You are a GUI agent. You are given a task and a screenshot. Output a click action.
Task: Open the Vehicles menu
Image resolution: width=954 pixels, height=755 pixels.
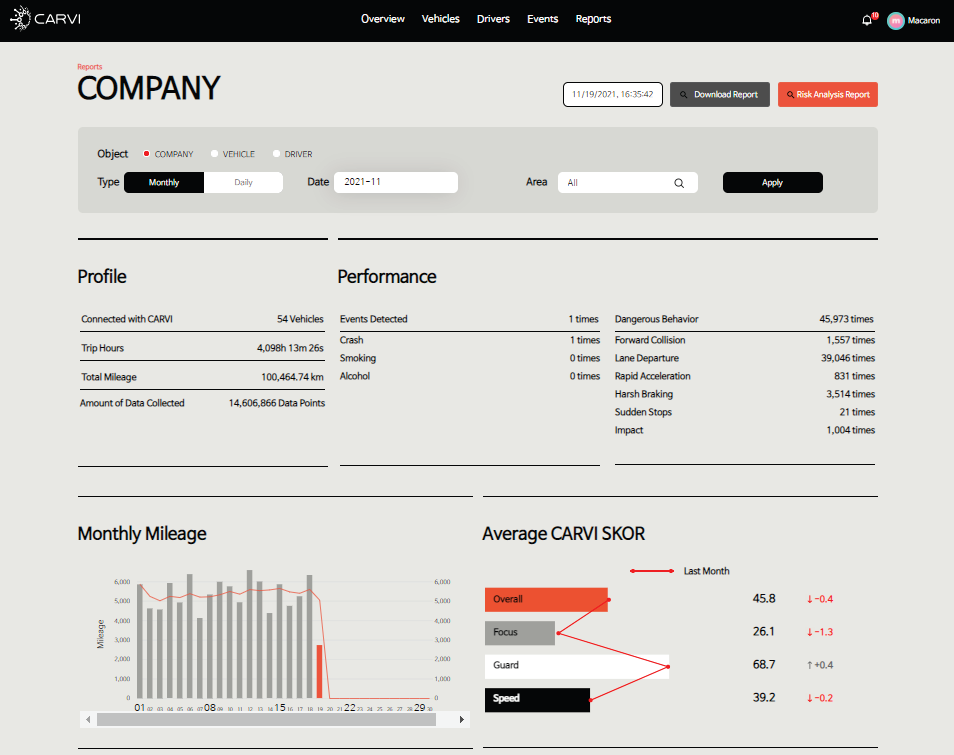[x=440, y=19]
